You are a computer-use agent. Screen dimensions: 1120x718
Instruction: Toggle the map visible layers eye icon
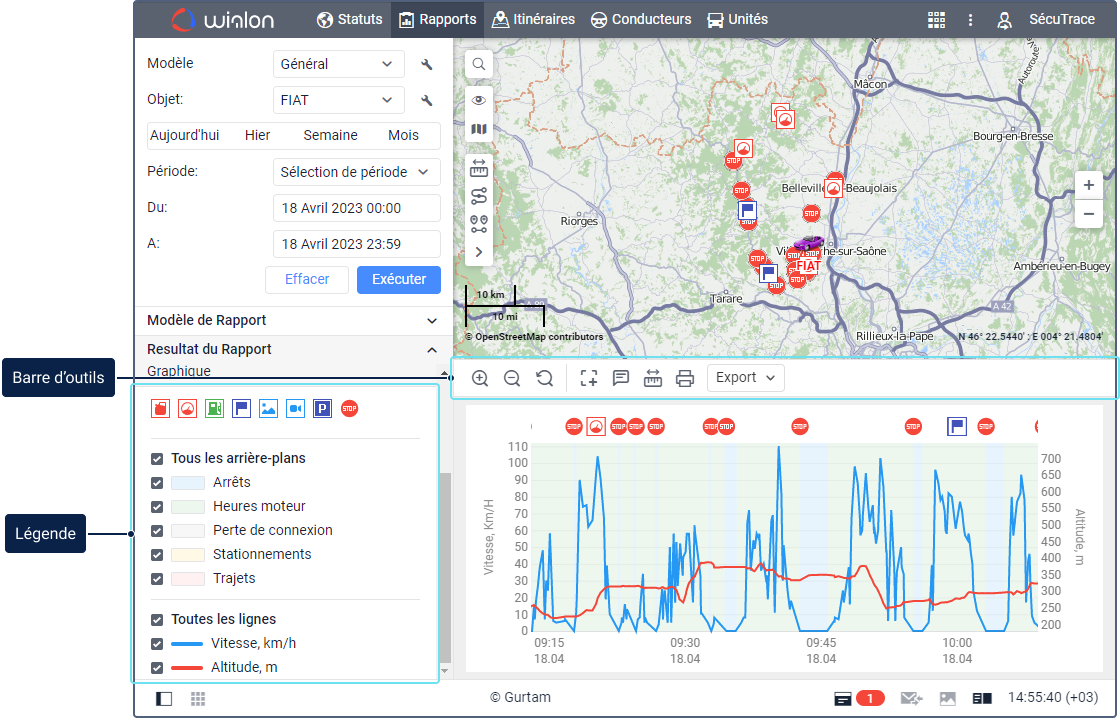pyautogui.click(x=479, y=100)
